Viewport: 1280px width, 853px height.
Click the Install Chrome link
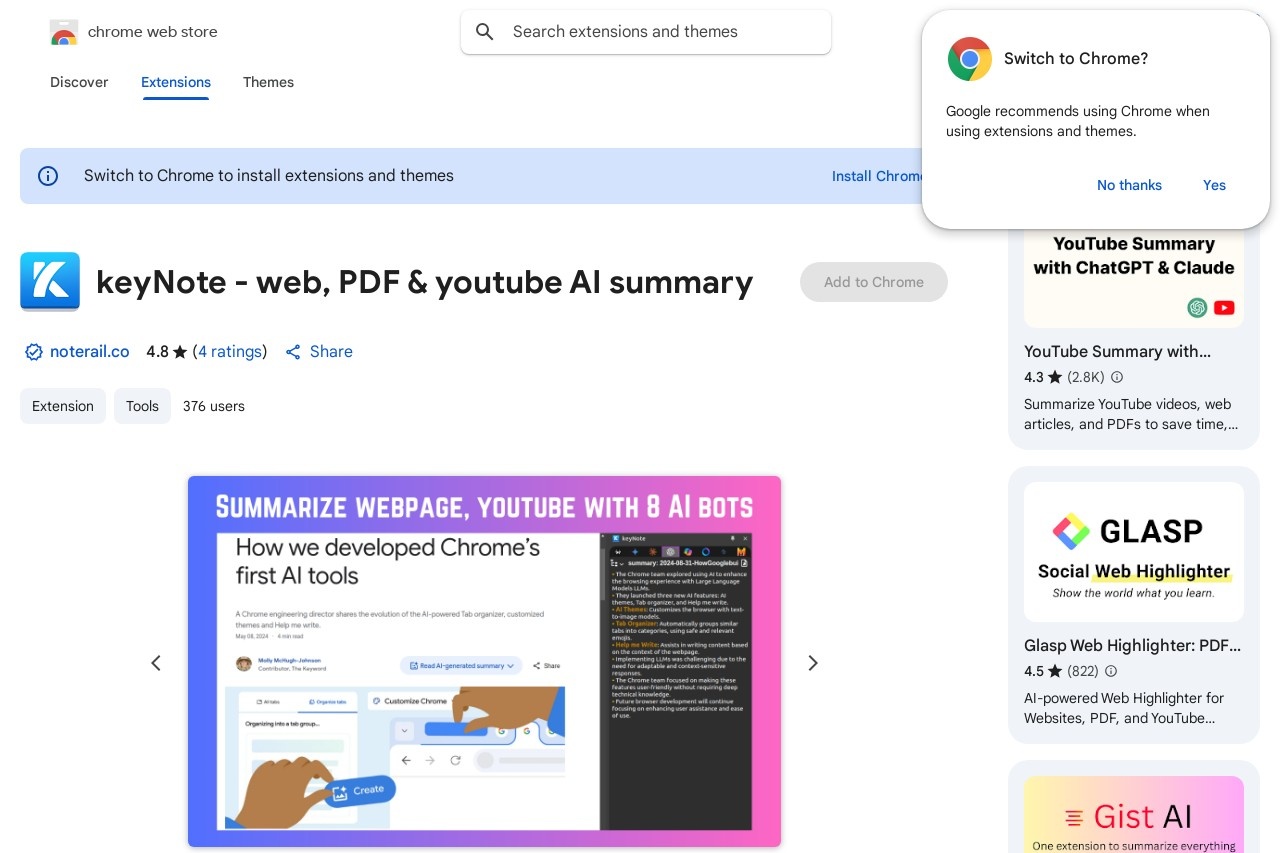click(x=877, y=176)
